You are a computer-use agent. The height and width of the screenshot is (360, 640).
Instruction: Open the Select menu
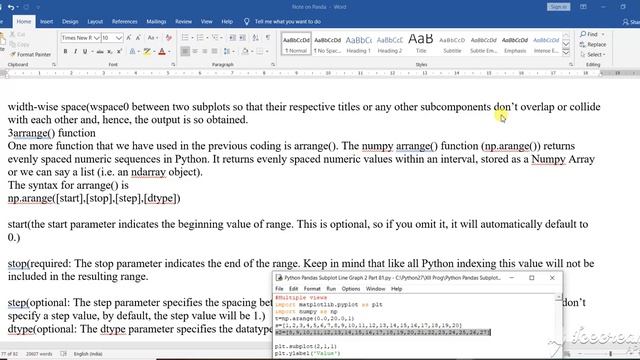coord(592,54)
